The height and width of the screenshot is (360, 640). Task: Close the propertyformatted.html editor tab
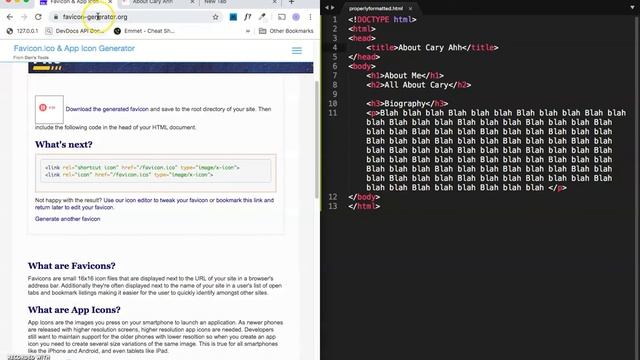410,8
